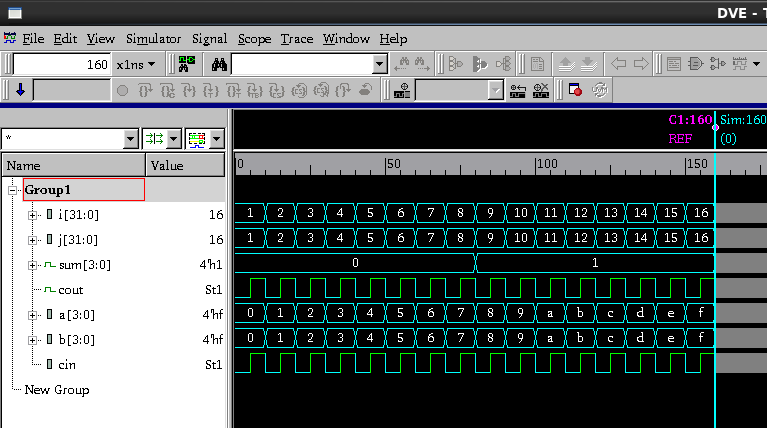The image size is (767, 428).
Task: Open the Edit menu
Action: click(65, 39)
